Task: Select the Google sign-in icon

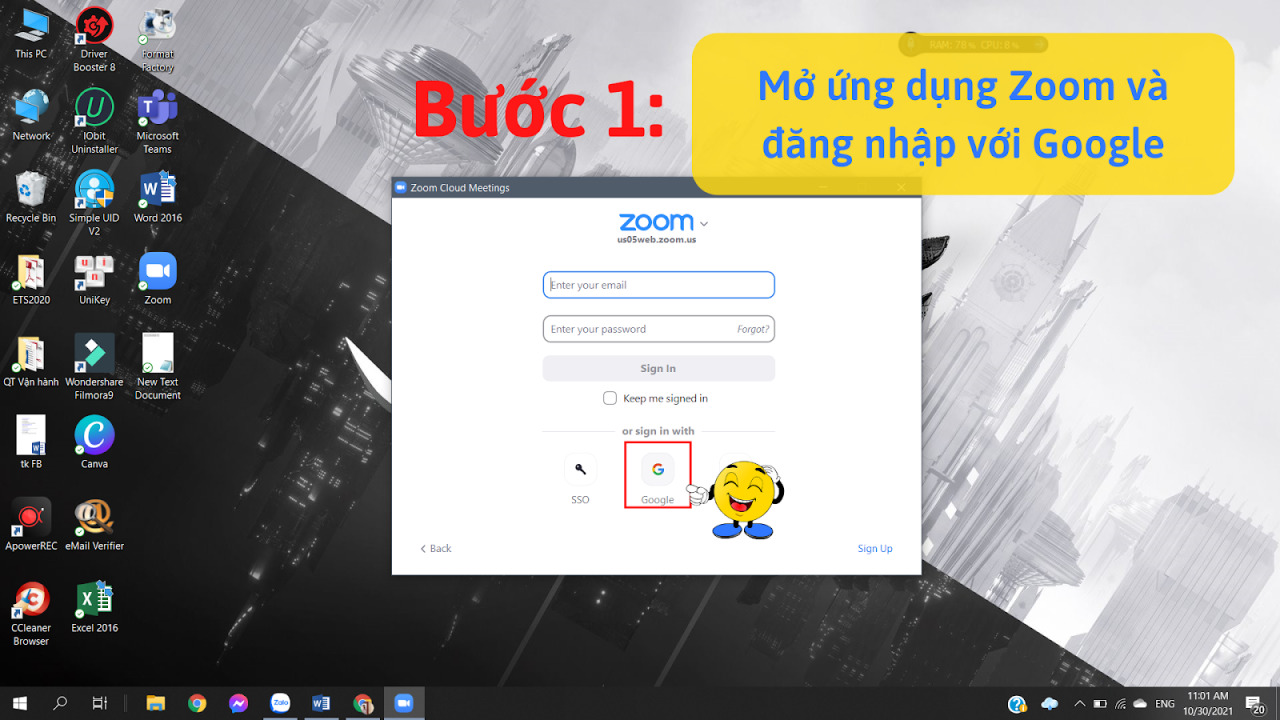Action: (x=657, y=468)
